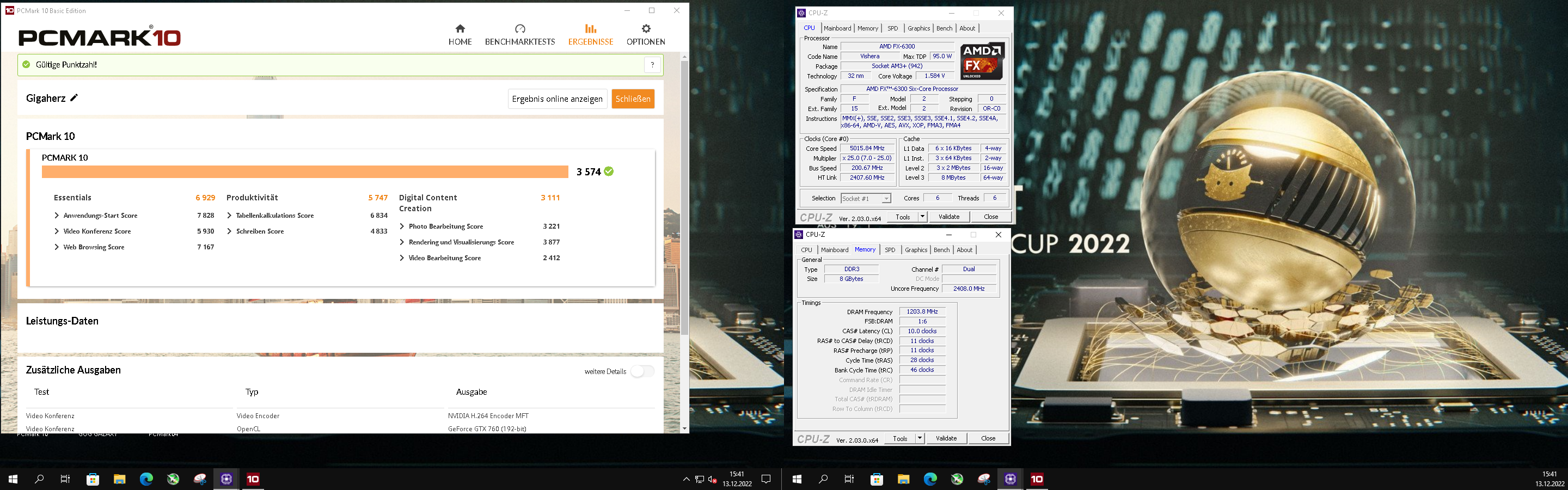Viewport: 1568px width, 490px height.
Task: Open About tab in the CPU-Z processor window
Action: tap(967, 28)
